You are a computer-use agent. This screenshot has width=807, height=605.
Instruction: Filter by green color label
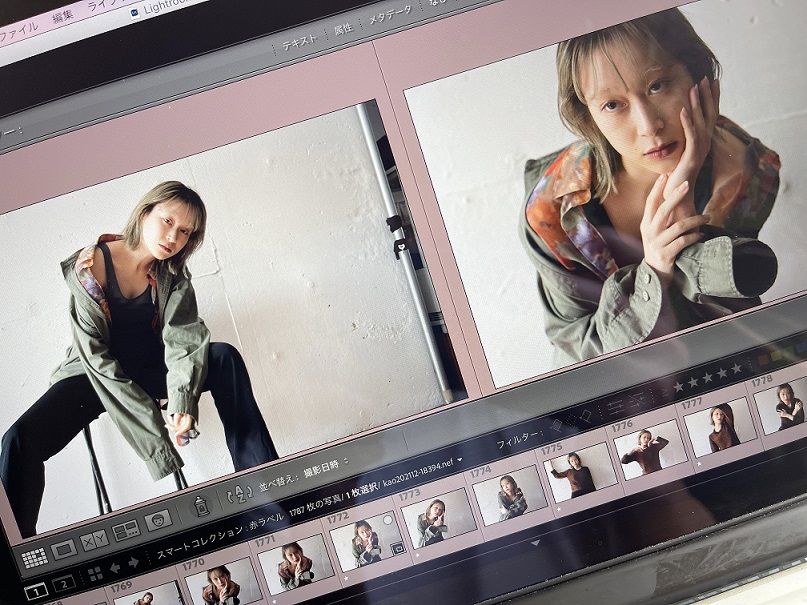pos(790,350)
